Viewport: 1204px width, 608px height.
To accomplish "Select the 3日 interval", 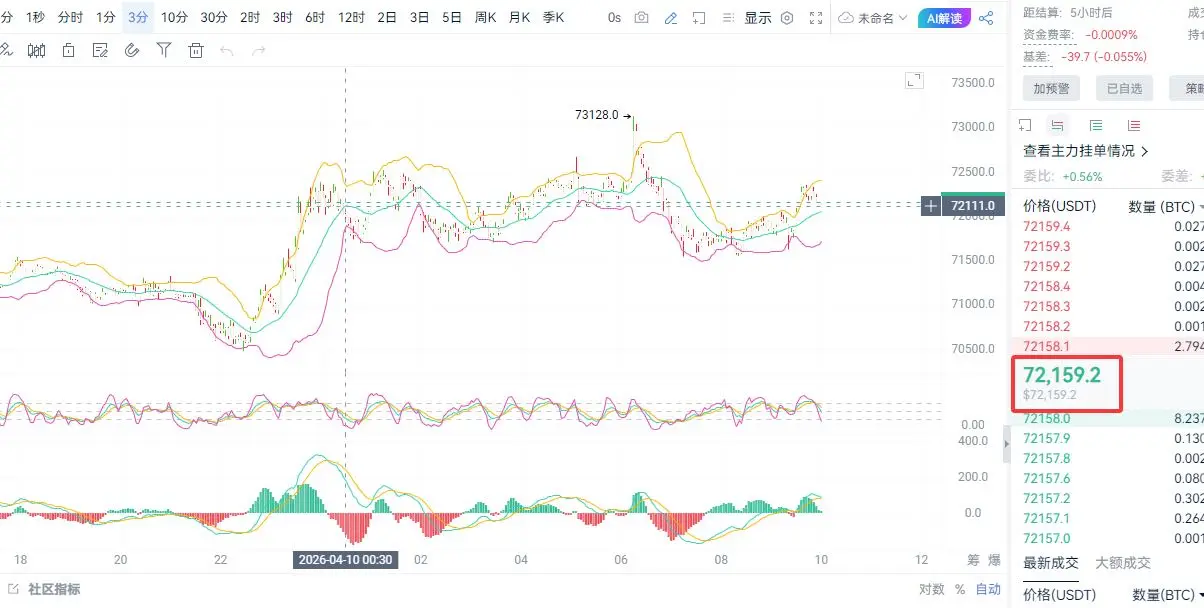I will click(x=420, y=17).
